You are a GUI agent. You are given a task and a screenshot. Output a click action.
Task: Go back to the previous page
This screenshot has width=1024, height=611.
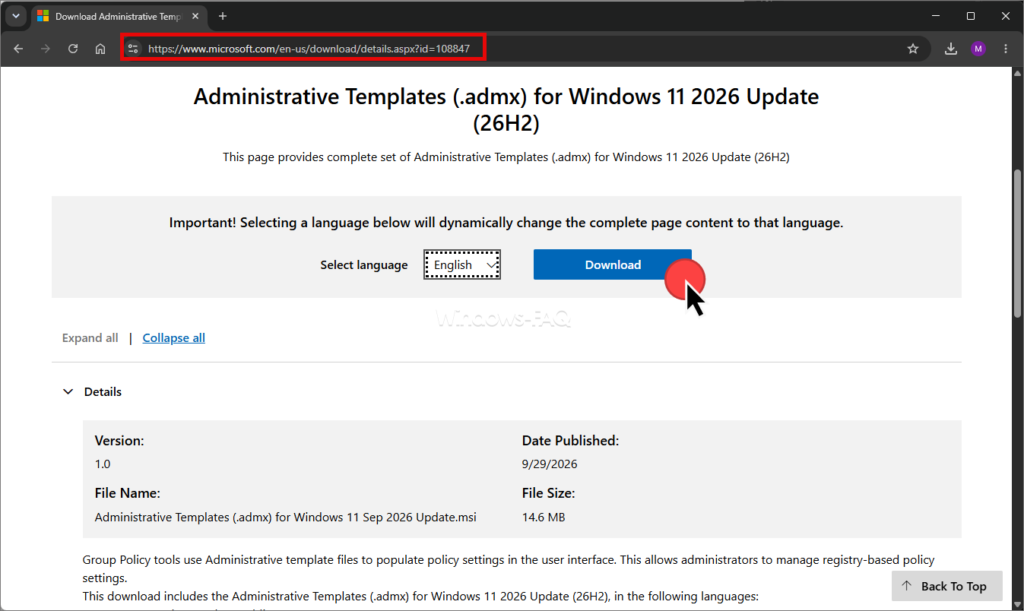18,49
